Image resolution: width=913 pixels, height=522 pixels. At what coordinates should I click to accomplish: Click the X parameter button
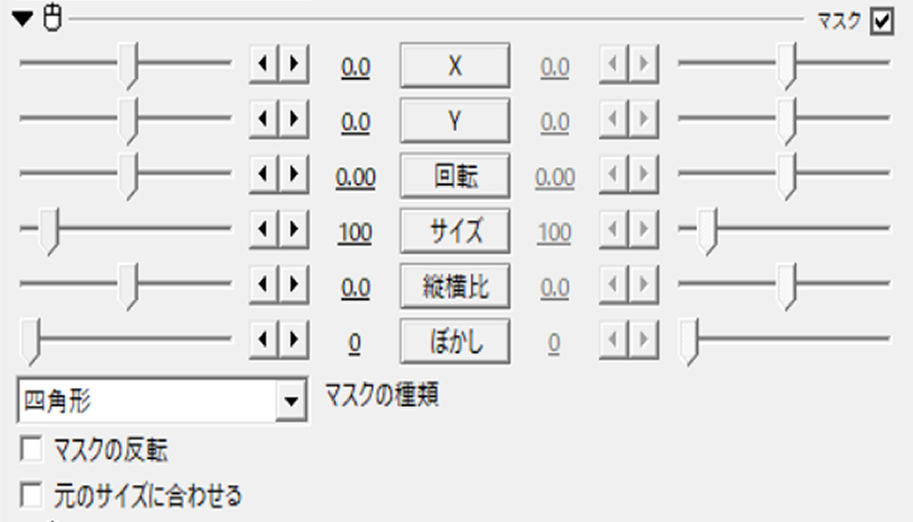click(x=455, y=65)
